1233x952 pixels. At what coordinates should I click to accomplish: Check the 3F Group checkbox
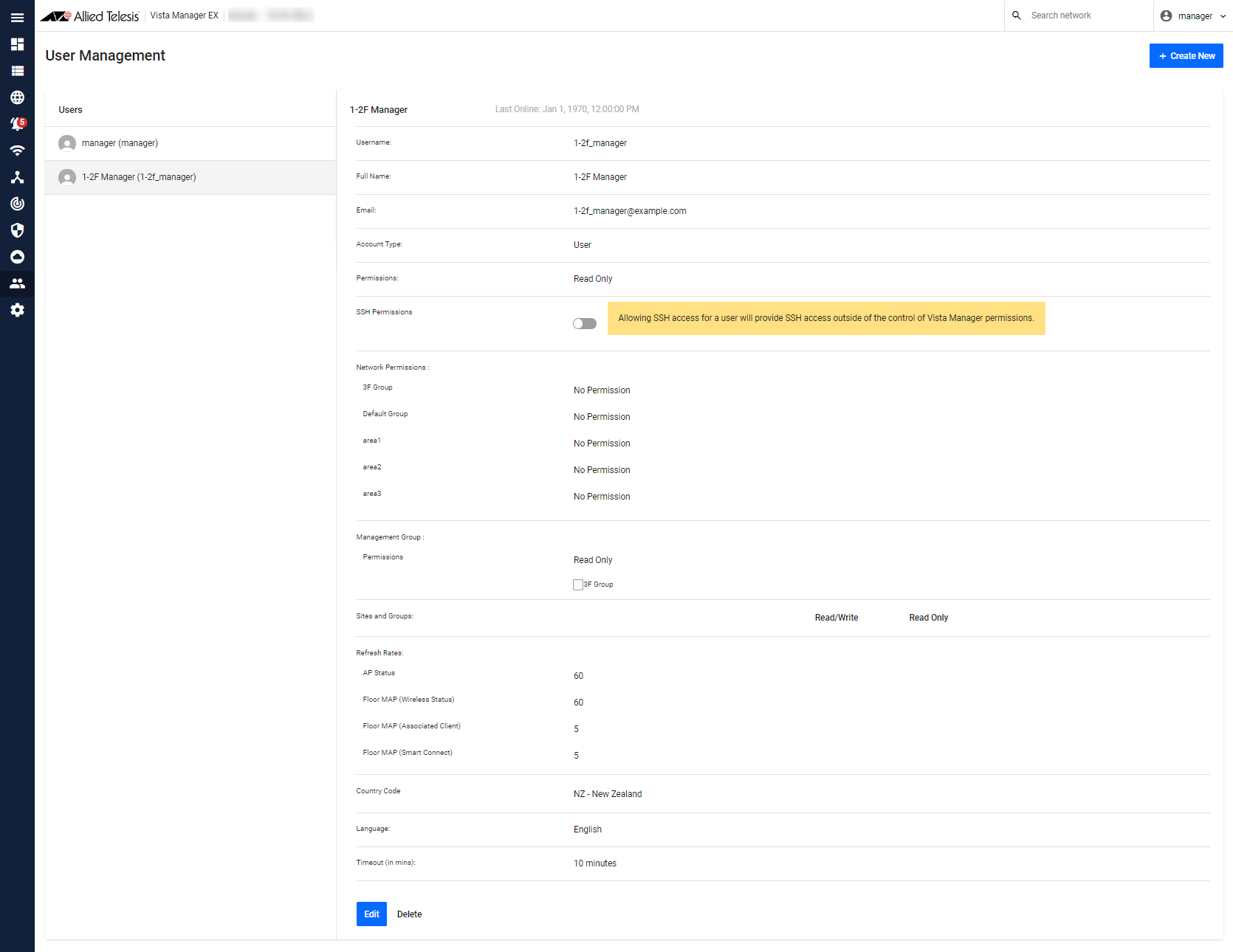pyautogui.click(x=578, y=584)
